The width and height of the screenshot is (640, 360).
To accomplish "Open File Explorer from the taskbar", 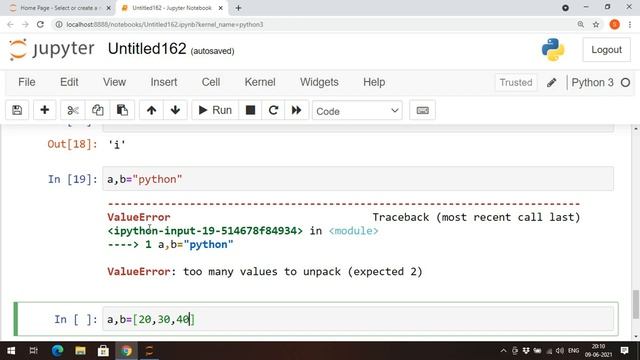I will click(x=80, y=351).
